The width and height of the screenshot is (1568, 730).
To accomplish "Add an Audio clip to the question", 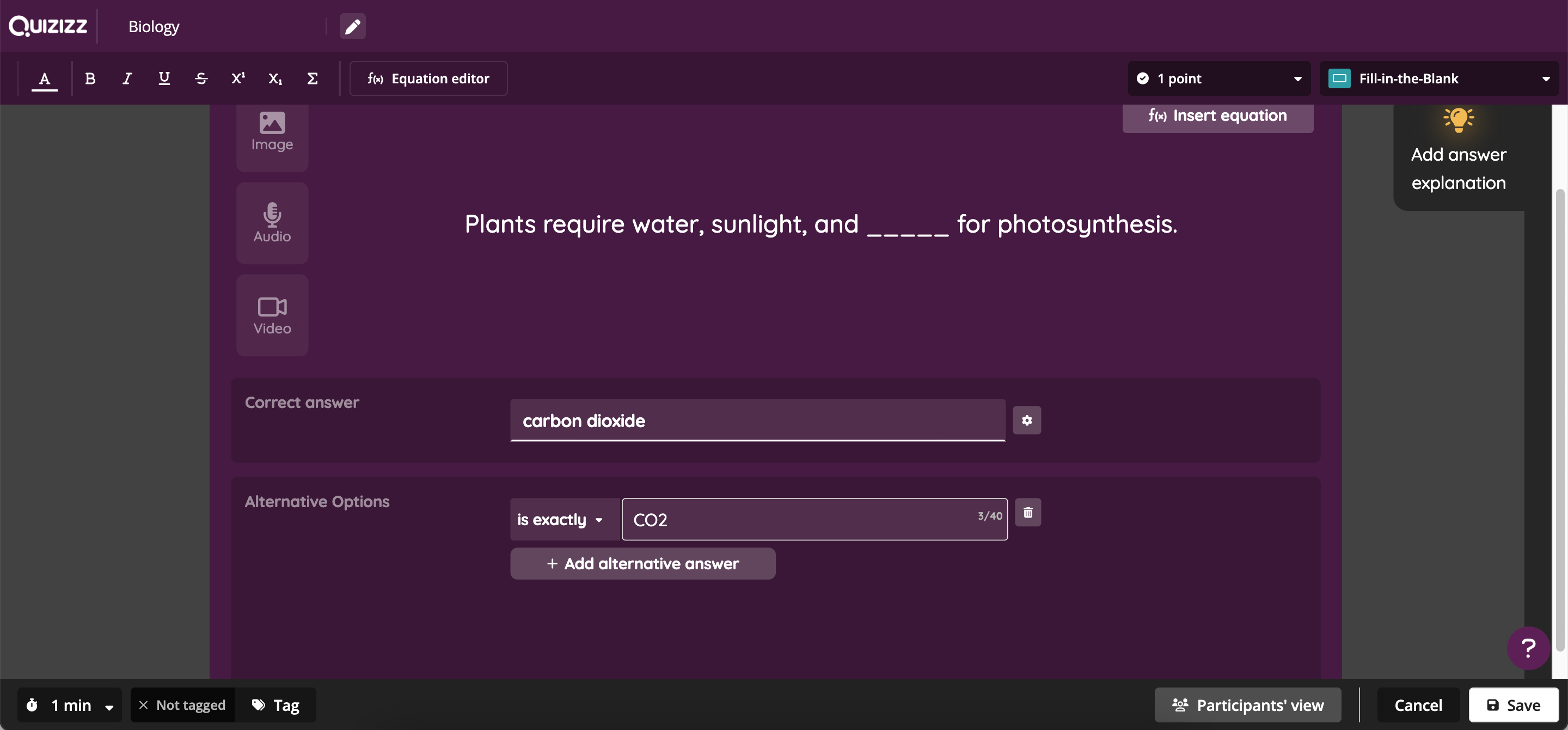I will point(272,223).
